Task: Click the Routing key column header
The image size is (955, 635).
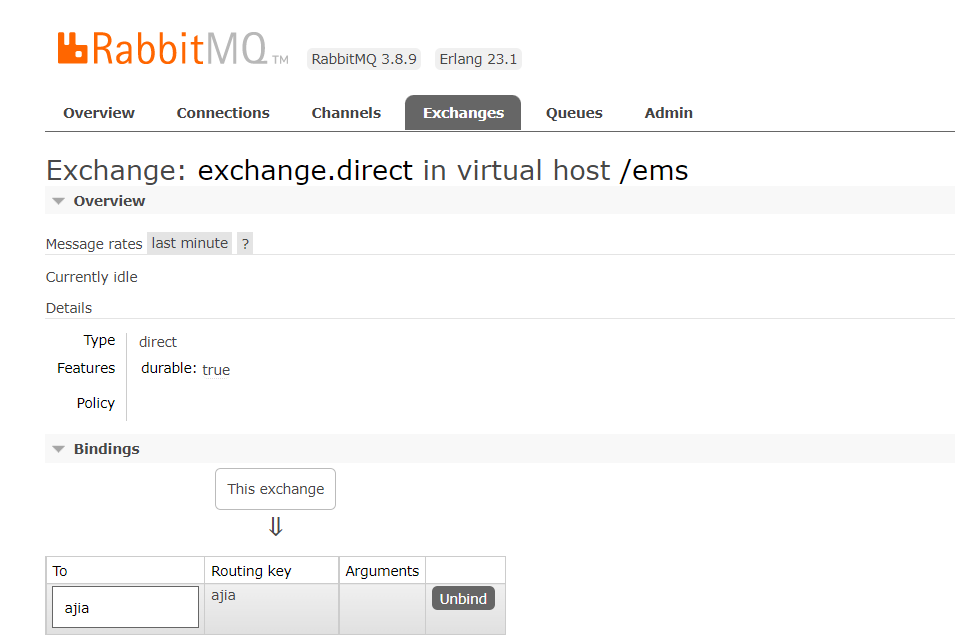Action: tap(251, 571)
